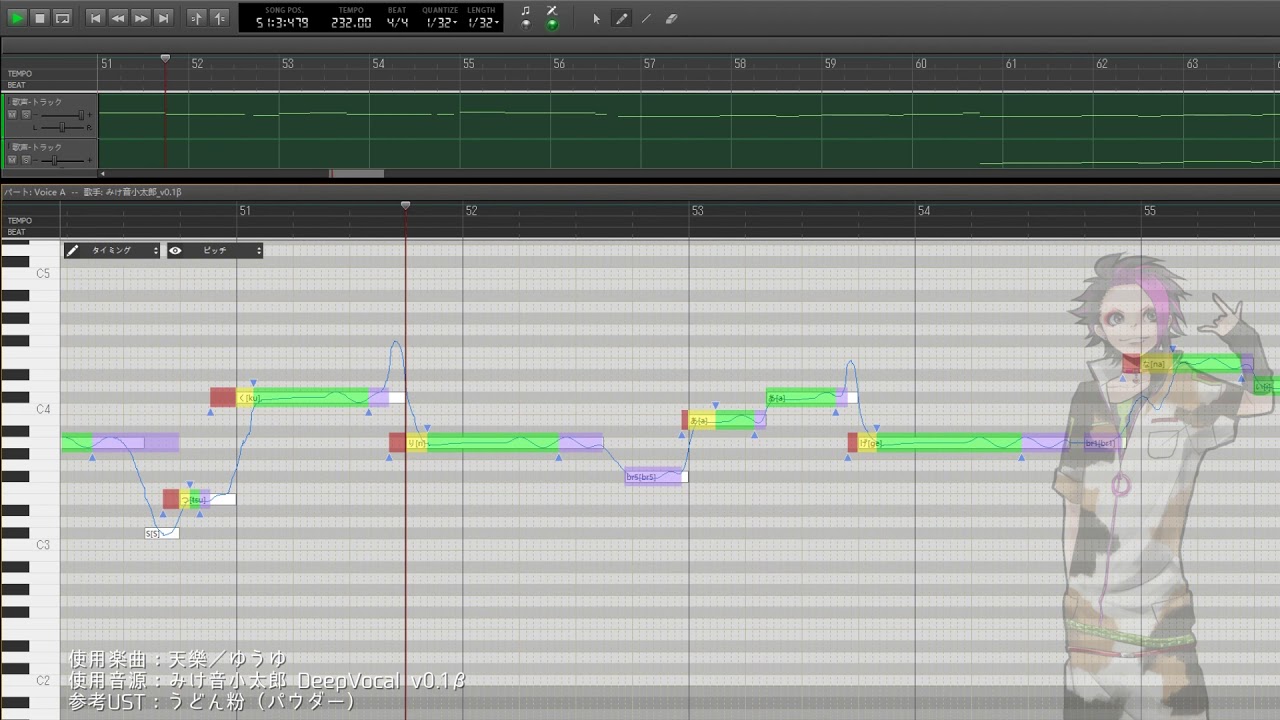Click the playhead marker in piano roll ruler
This screenshot has width=1280, height=720.
pyautogui.click(x=405, y=205)
